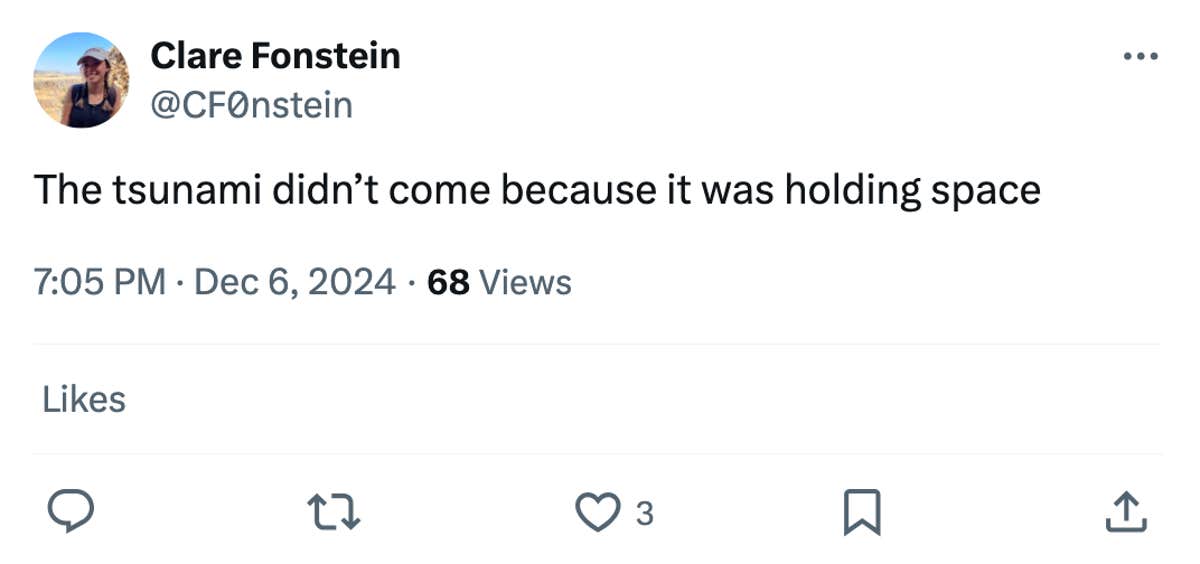Open the Likes list
Viewport: 1200px width, 564px height.
[84, 400]
